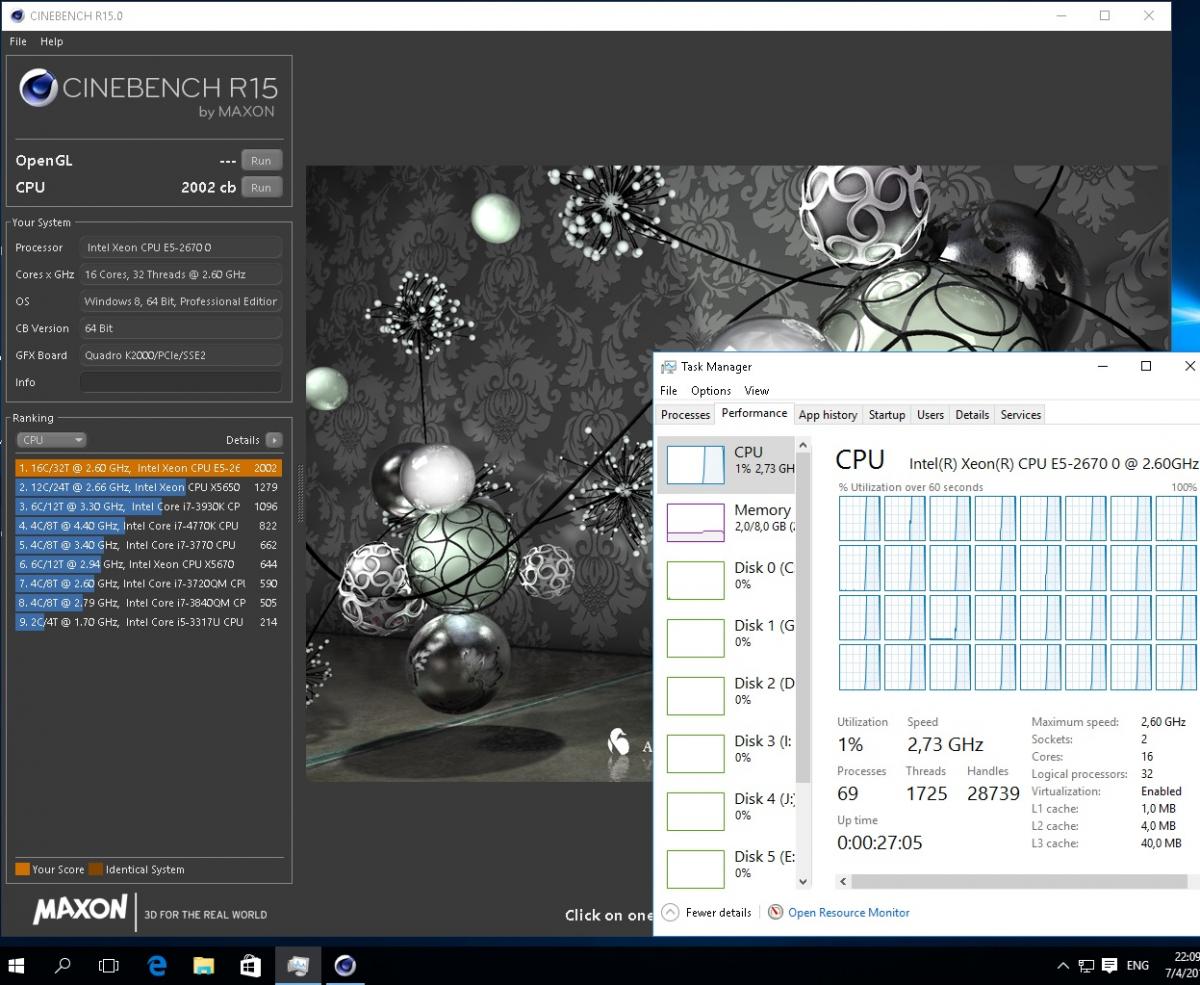Run the OpenGL benchmark
Viewport: 1200px width, 985px height.
(261, 160)
